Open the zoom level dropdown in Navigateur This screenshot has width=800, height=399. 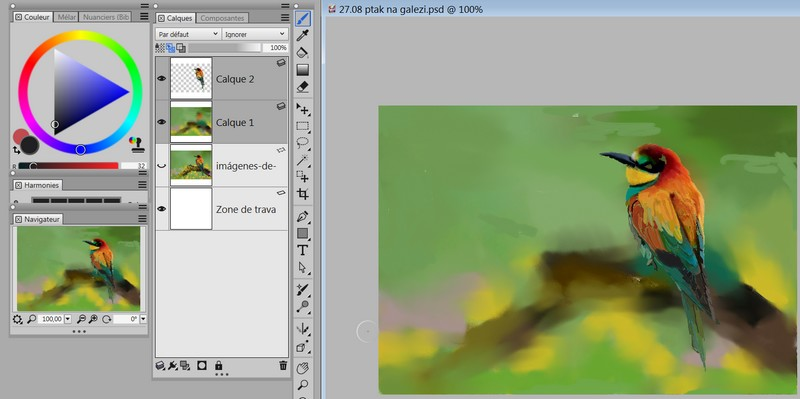68,319
